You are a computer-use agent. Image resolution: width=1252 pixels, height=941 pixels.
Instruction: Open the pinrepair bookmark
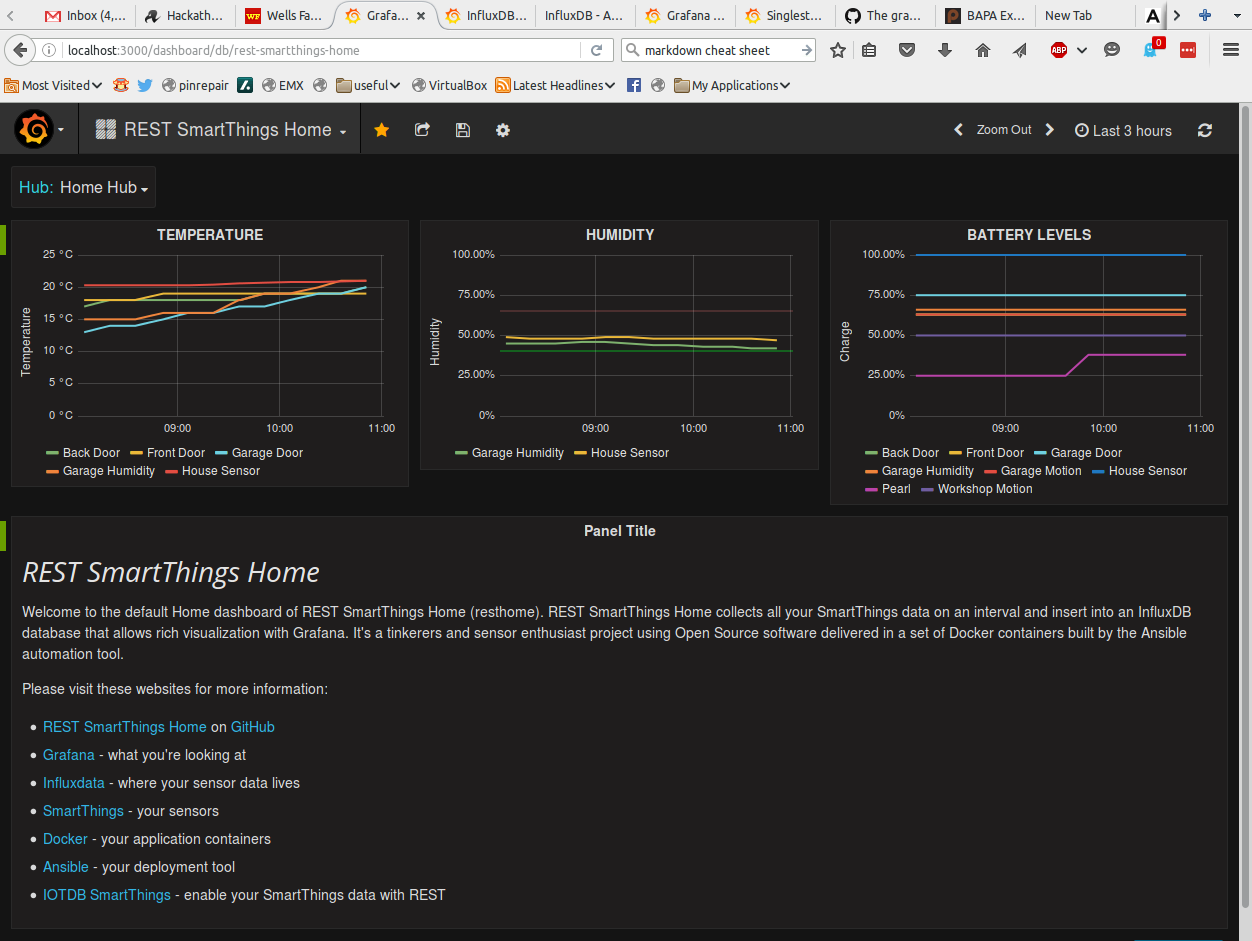[195, 85]
